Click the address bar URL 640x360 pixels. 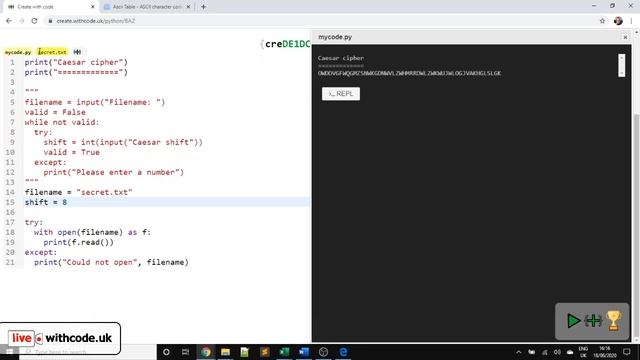[x=96, y=21]
